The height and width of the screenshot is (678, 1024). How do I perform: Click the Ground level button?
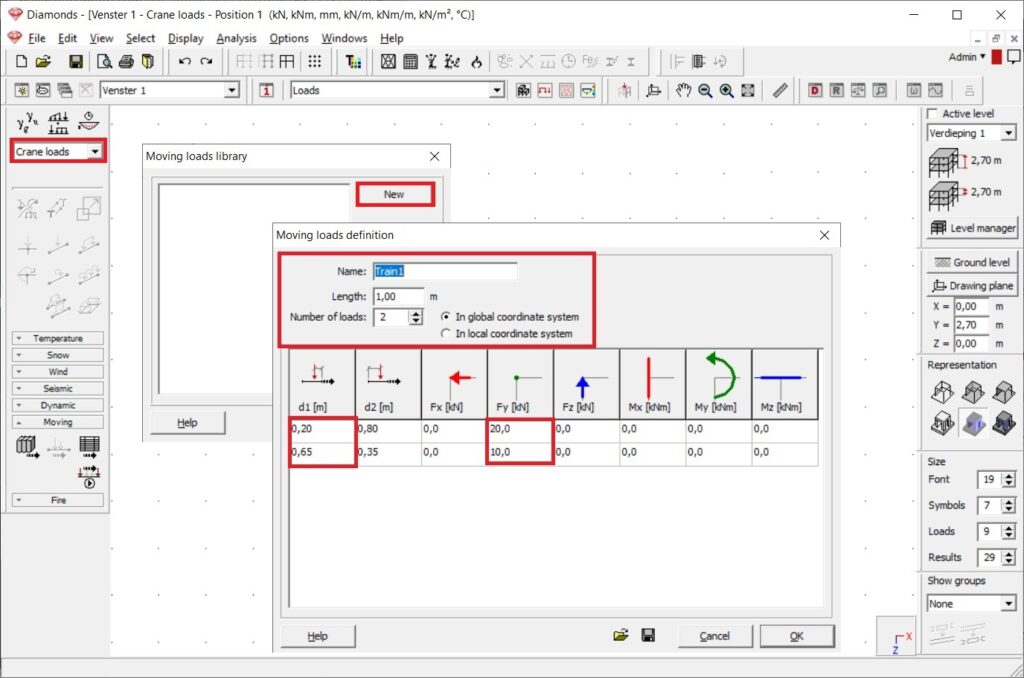pos(973,263)
